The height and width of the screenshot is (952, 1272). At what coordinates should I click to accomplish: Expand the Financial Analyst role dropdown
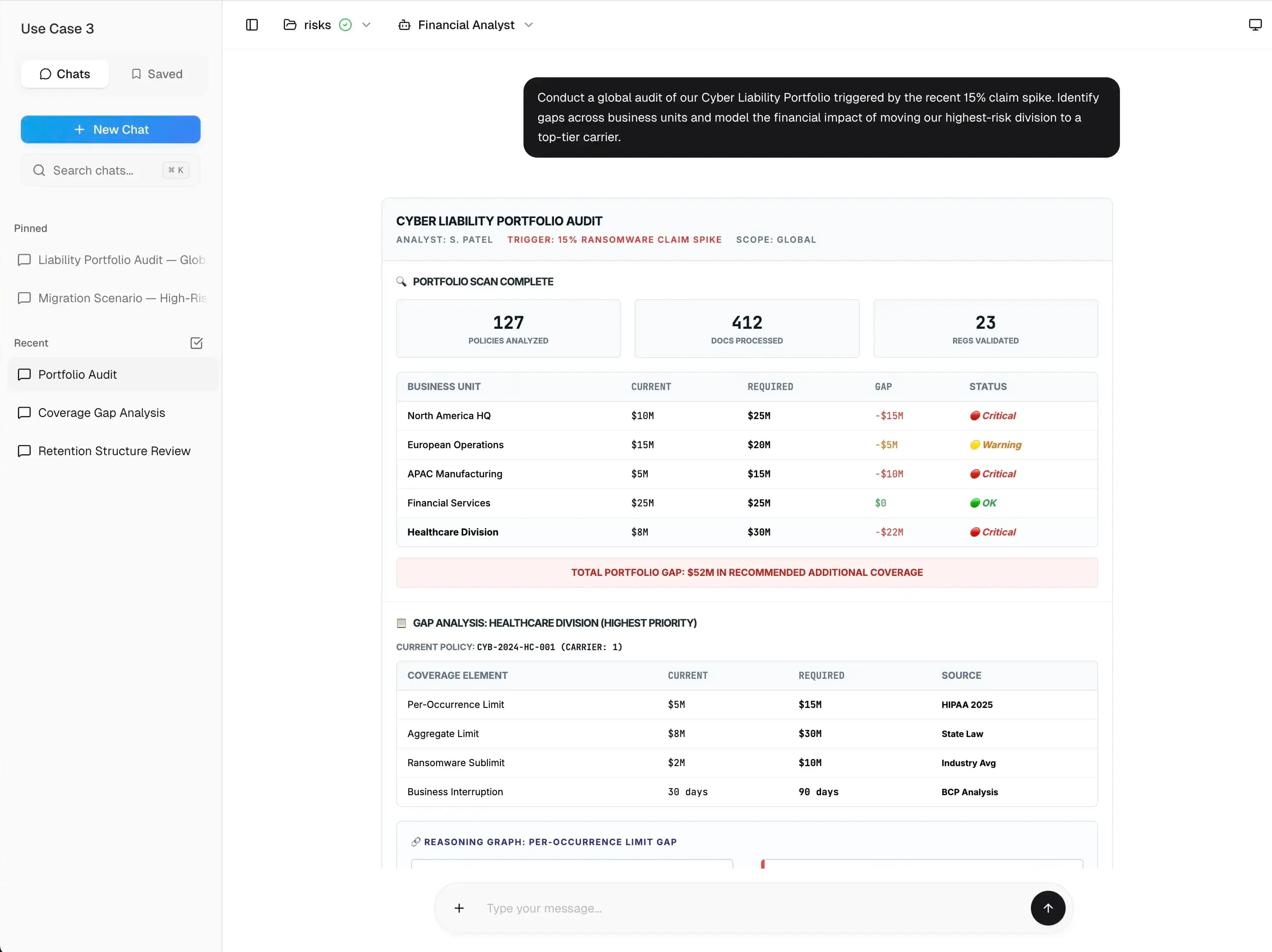[x=529, y=25]
